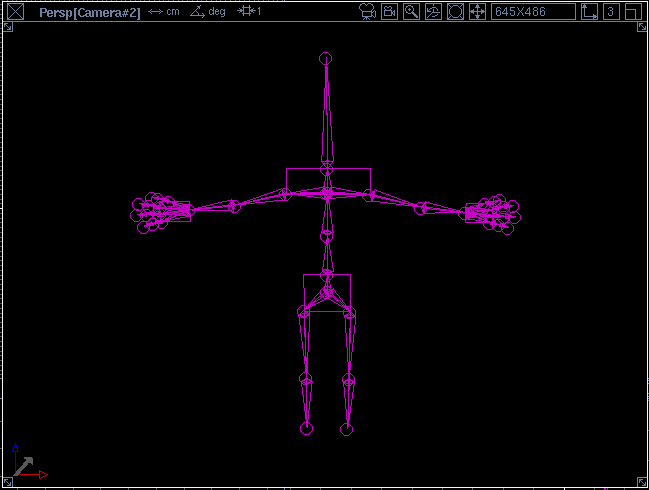The image size is (649, 490).
Task: Click the 645X486 resolution field
Action: (533, 12)
